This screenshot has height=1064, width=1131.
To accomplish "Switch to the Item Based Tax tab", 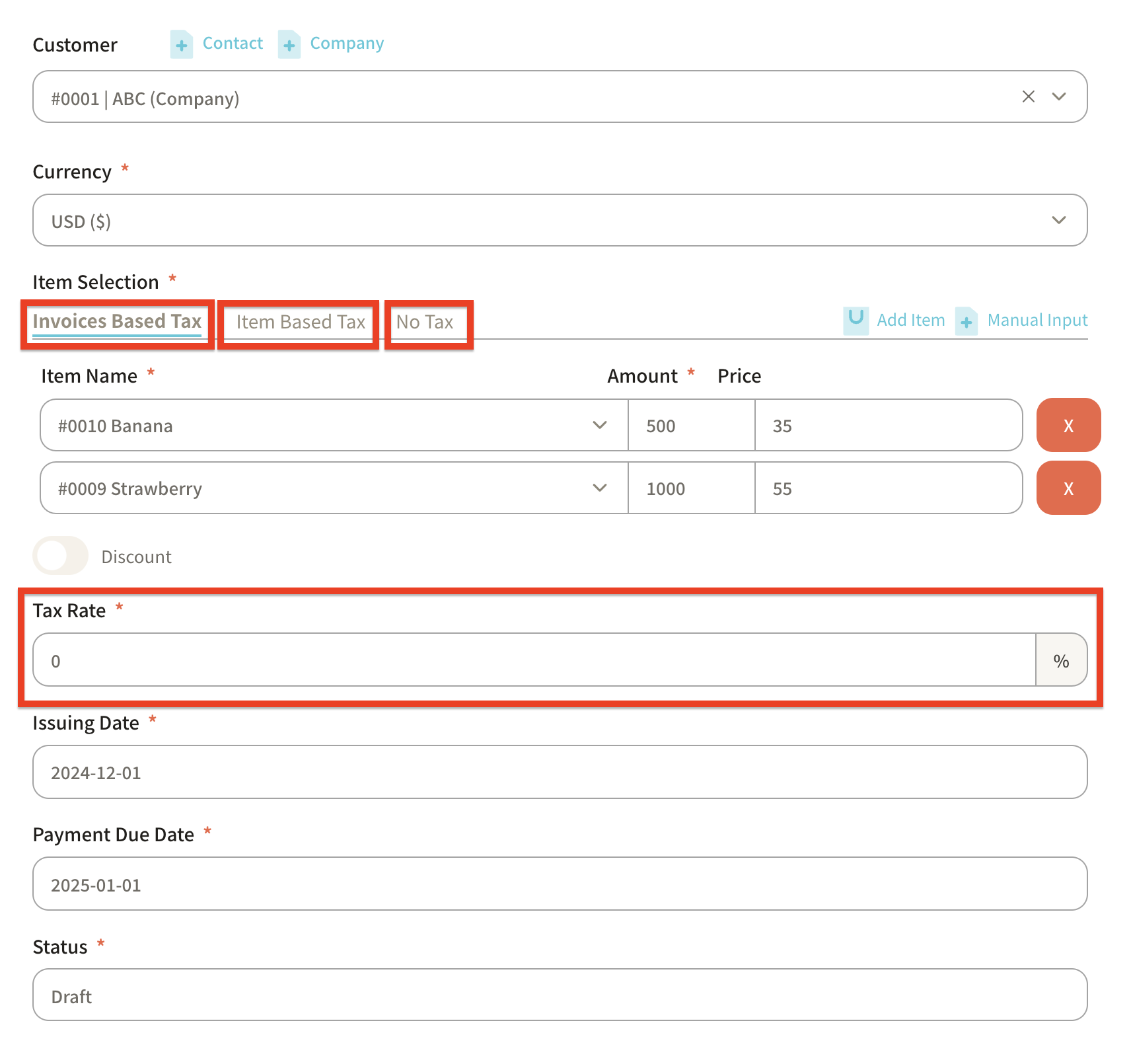I will [301, 323].
